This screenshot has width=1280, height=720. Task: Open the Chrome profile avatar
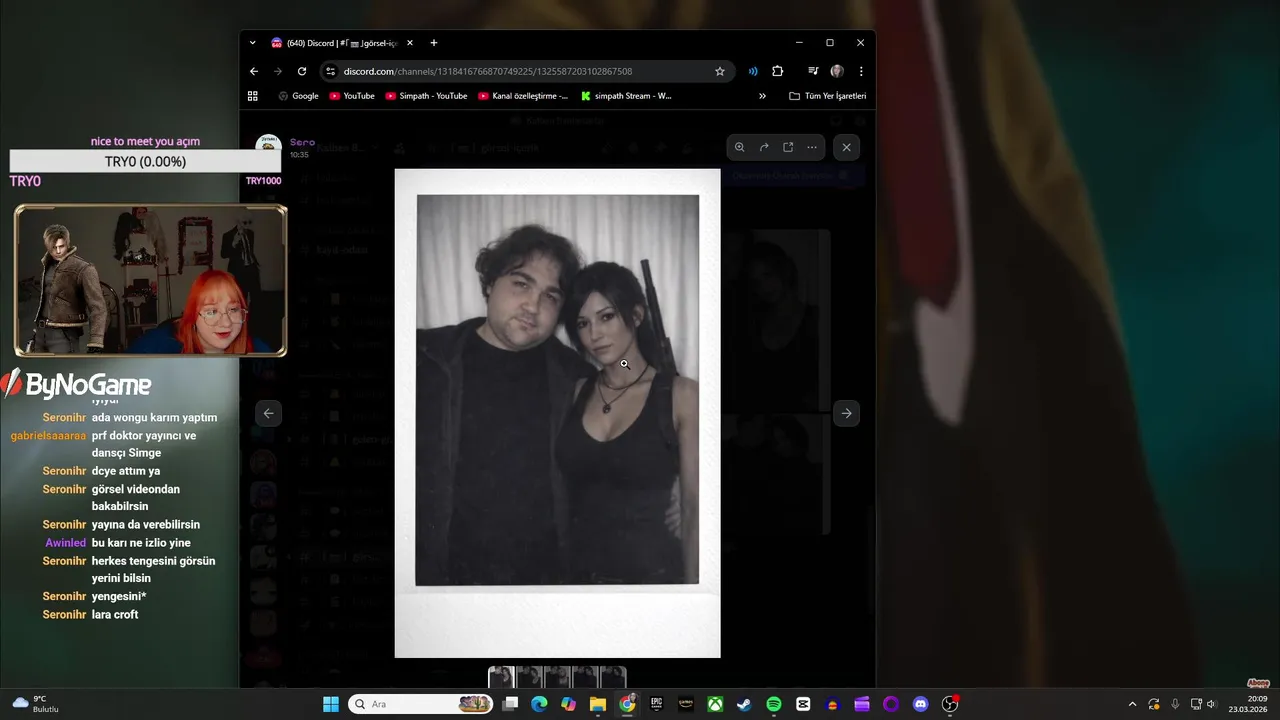(837, 71)
